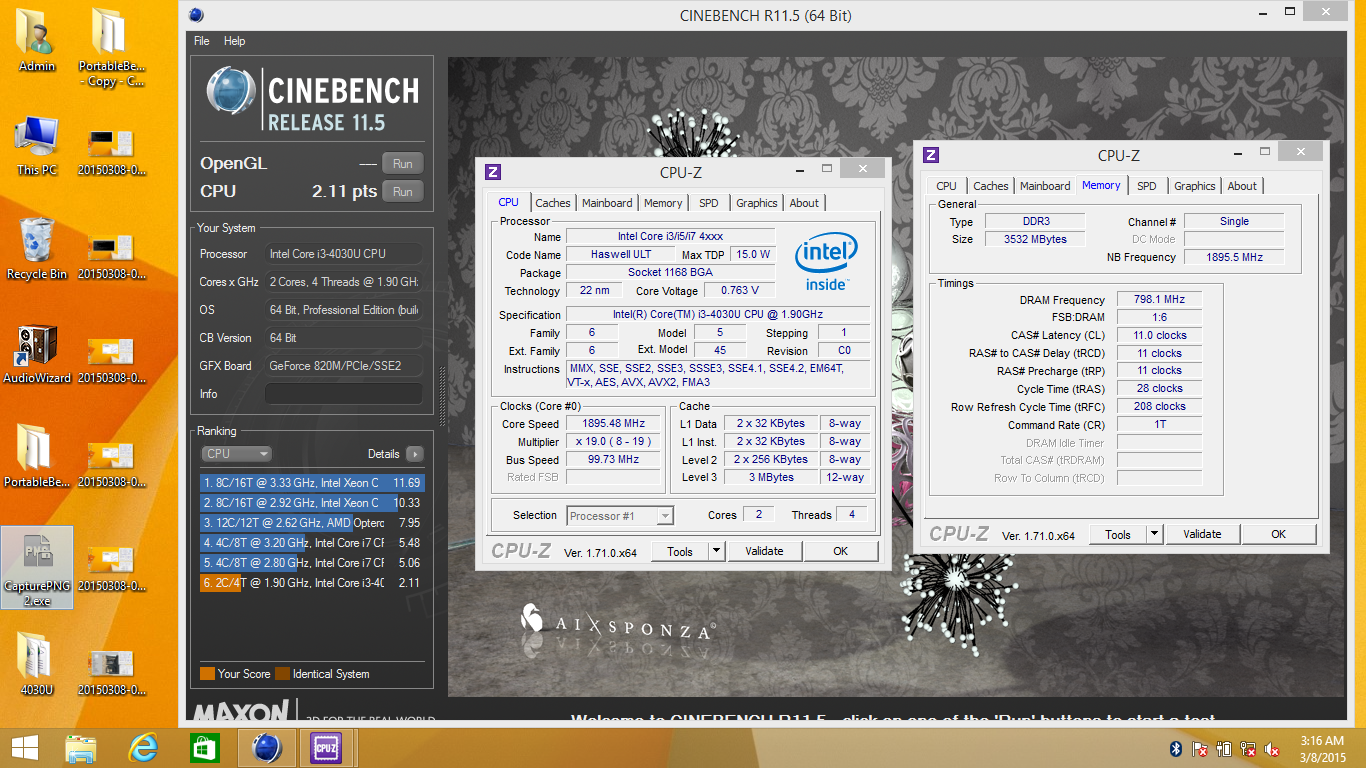Open Caches tab in CPU-Z Memory window
The height and width of the screenshot is (768, 1366).
tap(991, 186)
